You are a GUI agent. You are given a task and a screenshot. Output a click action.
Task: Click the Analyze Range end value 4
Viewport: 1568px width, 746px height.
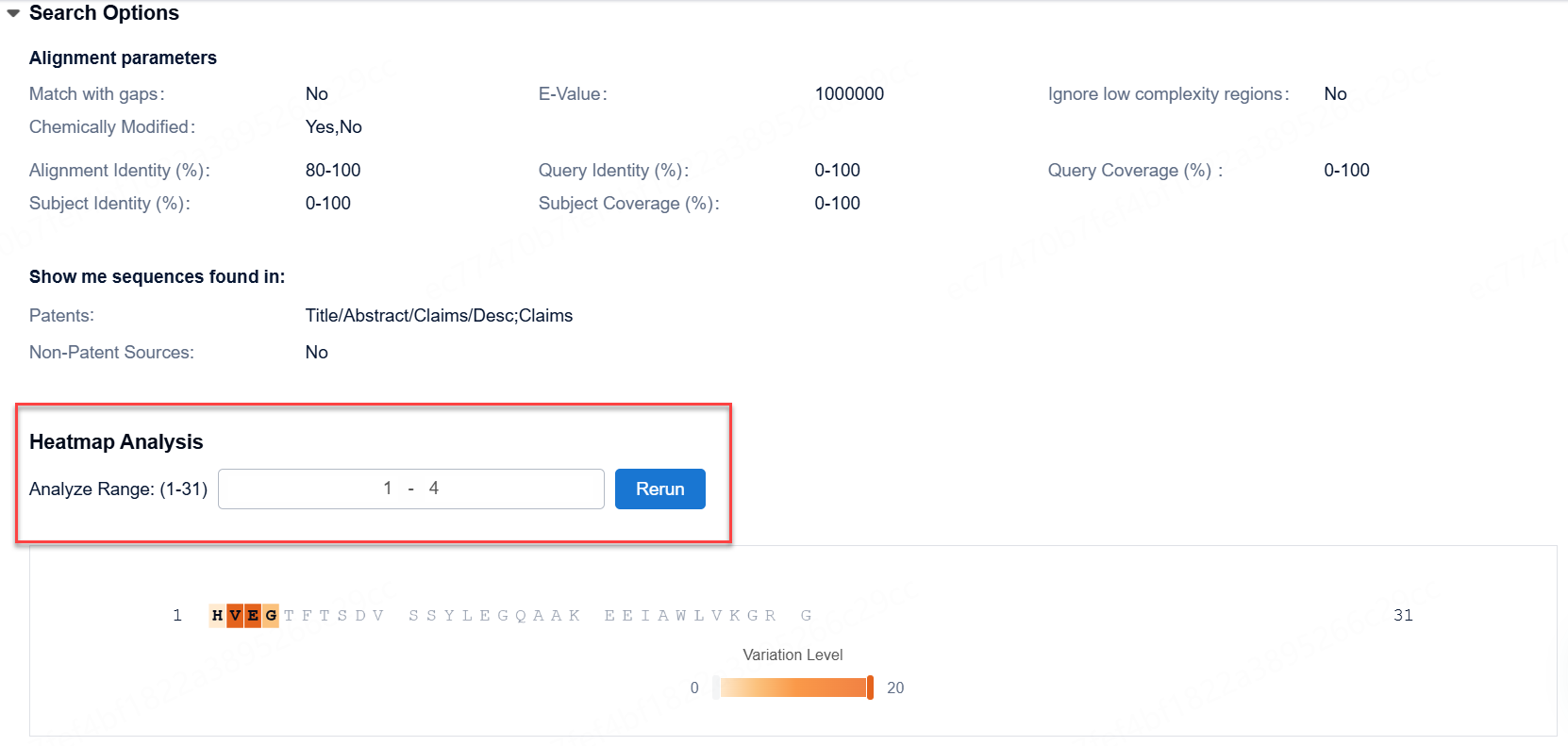pos(434,489)
